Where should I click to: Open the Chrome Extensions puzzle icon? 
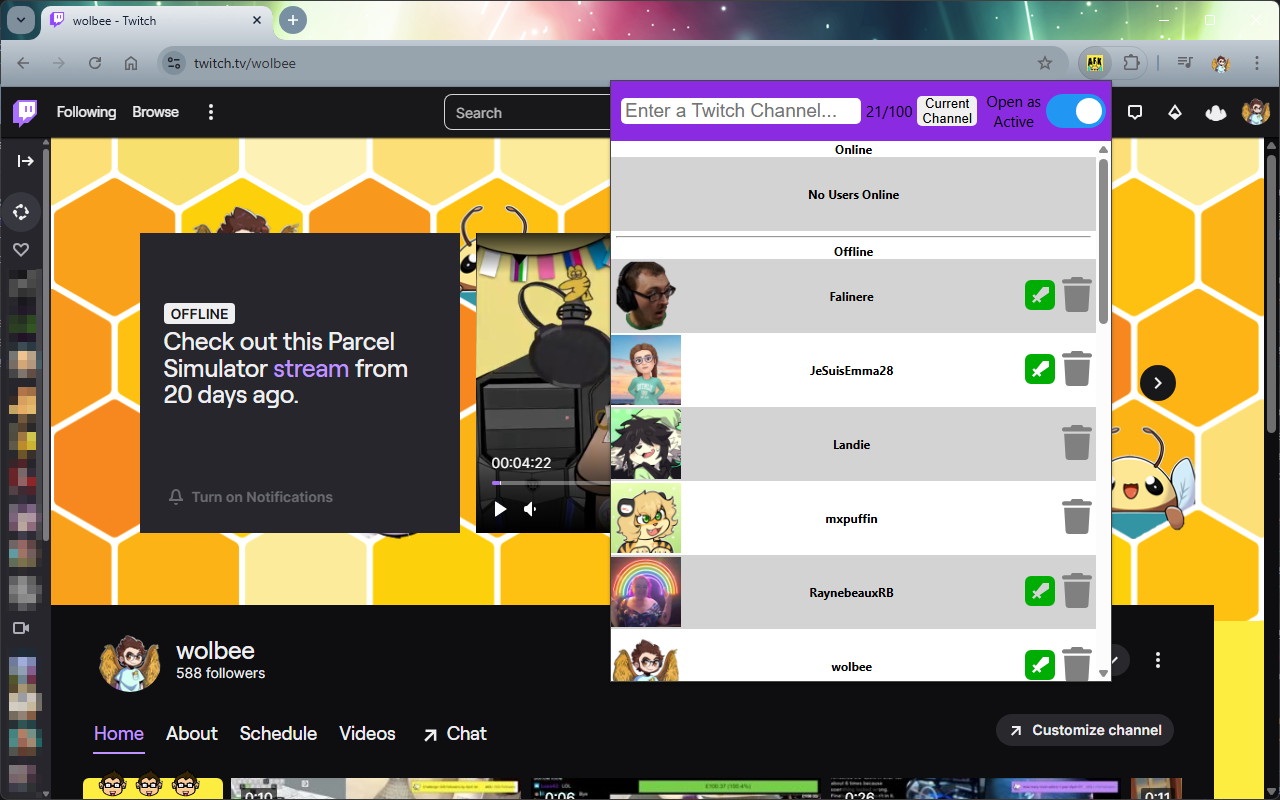tap(1131, 63)
